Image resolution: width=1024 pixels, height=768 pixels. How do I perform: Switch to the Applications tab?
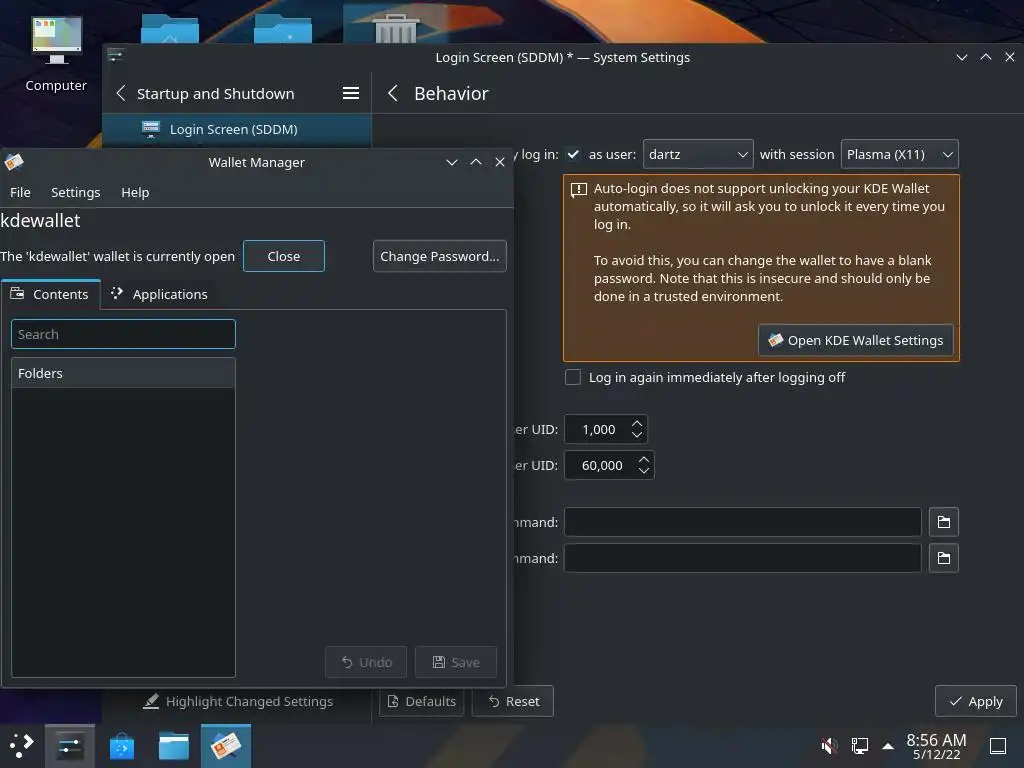pos(159,294)
